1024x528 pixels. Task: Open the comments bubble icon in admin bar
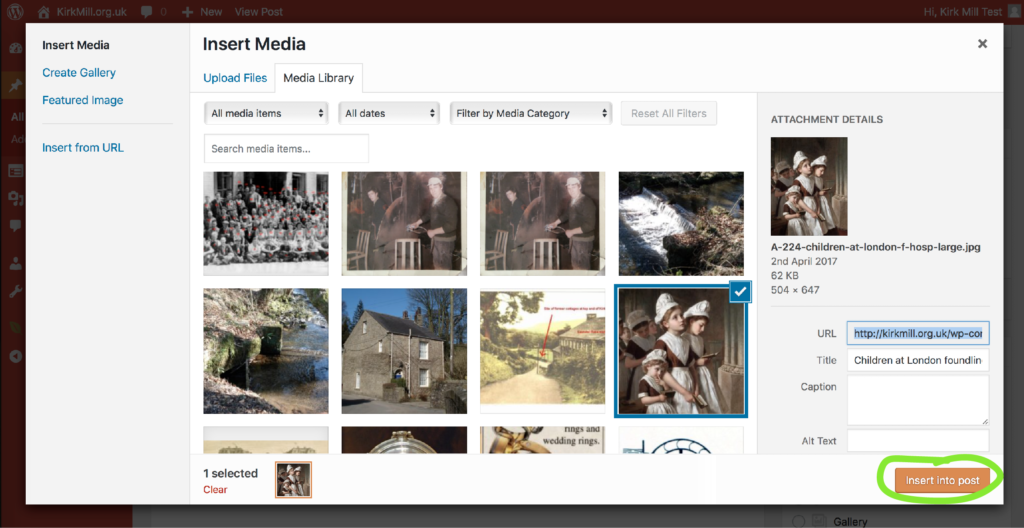coord(147,12)
